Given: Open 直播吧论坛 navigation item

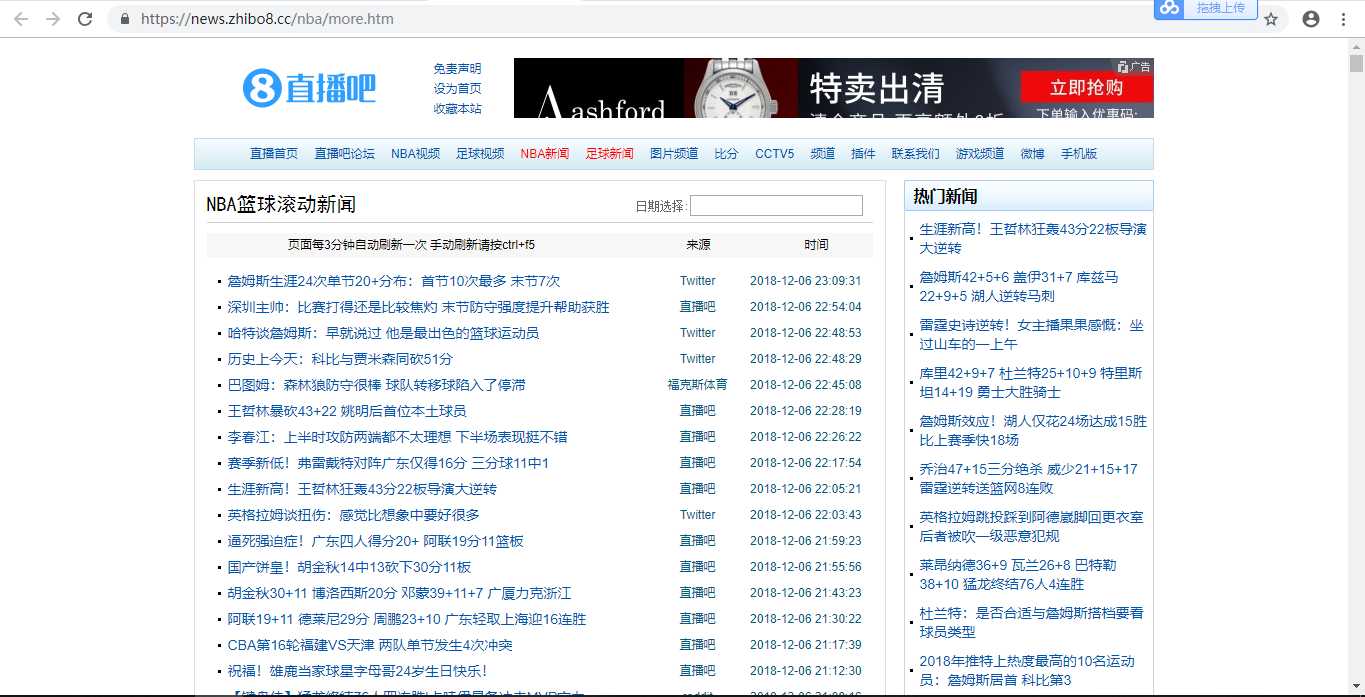Looking at the screenshot, I should (x=345, y=154).
